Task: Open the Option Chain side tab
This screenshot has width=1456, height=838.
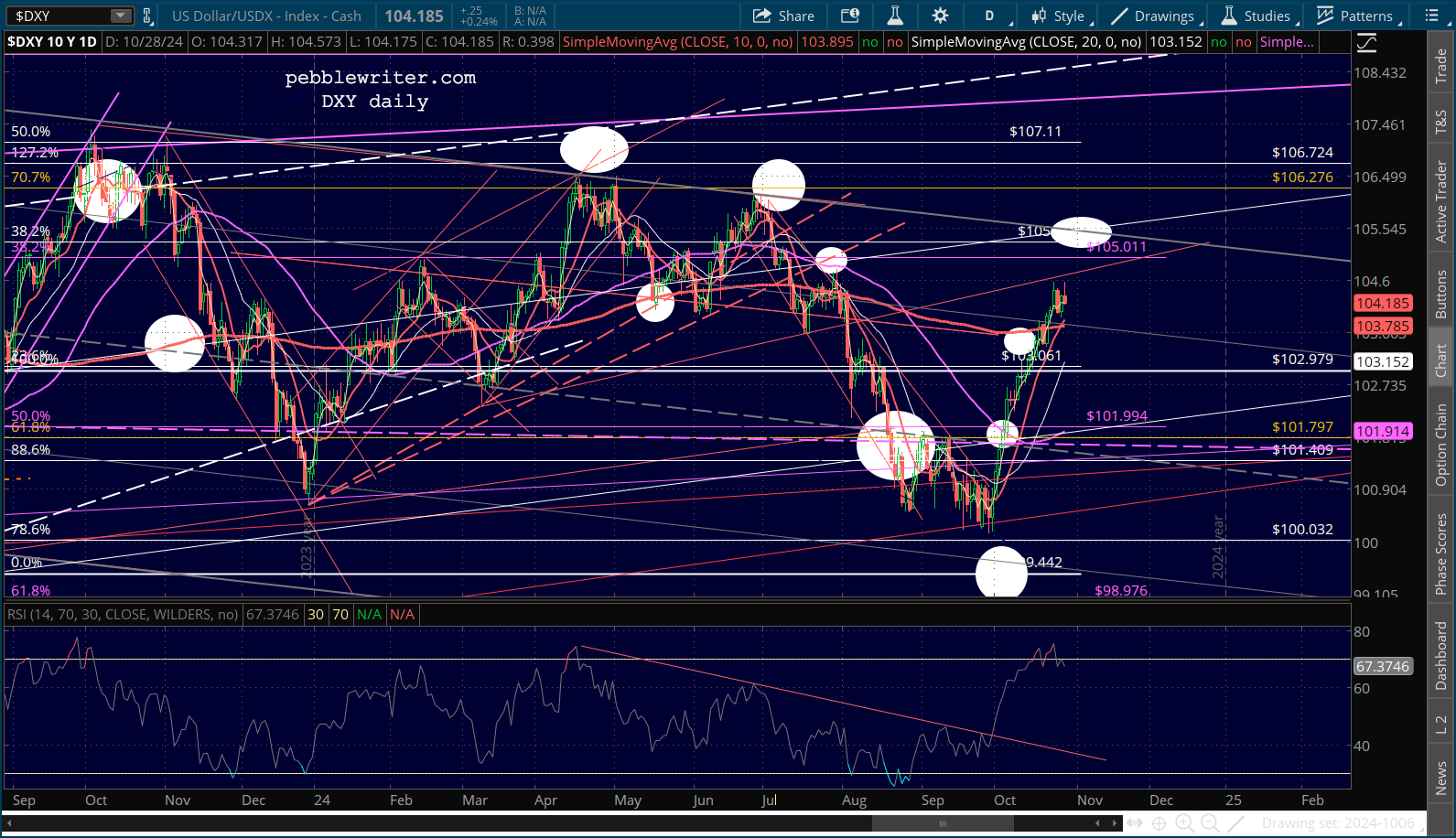Action: pyautogui.click(x=1441, y=445)
